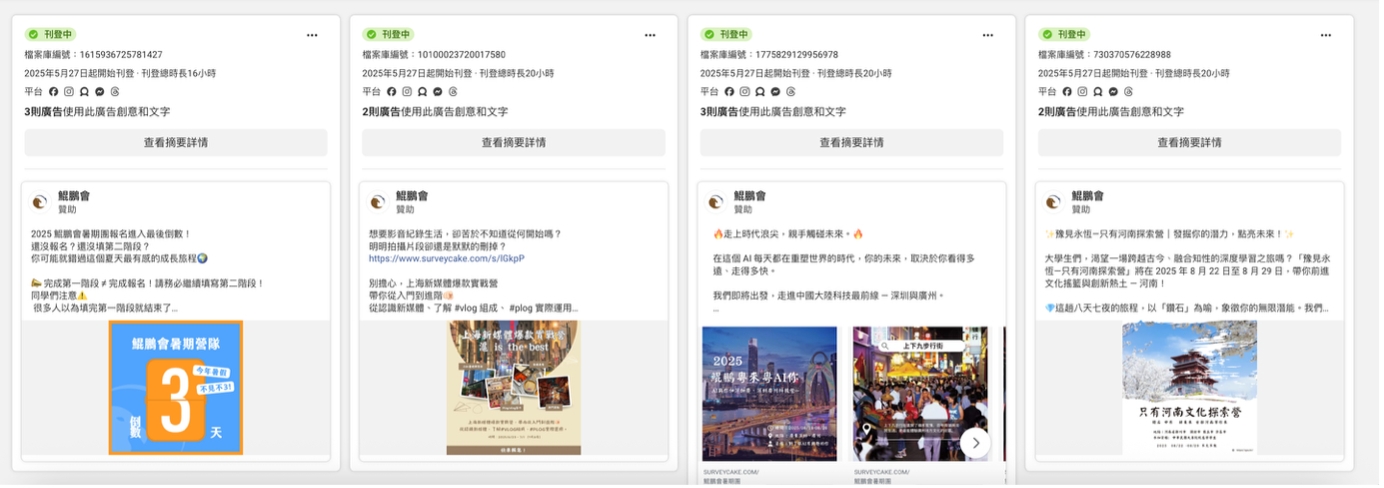Click Messenger platform icon on ad 10100023720017580
This screenshot has width=1384, height=488.
[438, 92]
